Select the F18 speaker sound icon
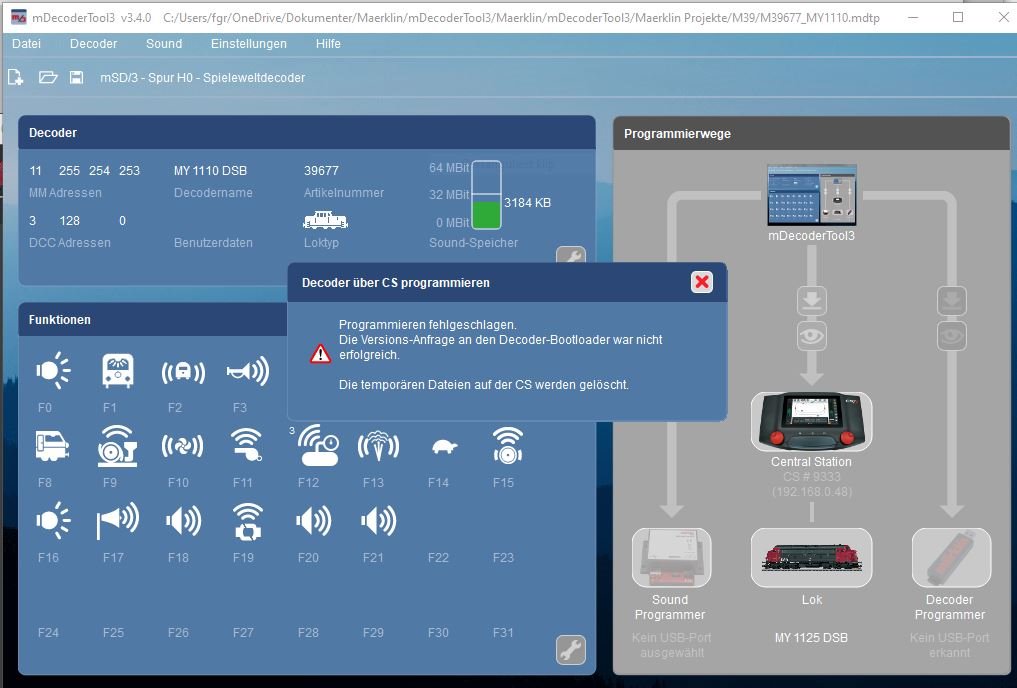Screen dimensions: 1017x688 point(184,521)
